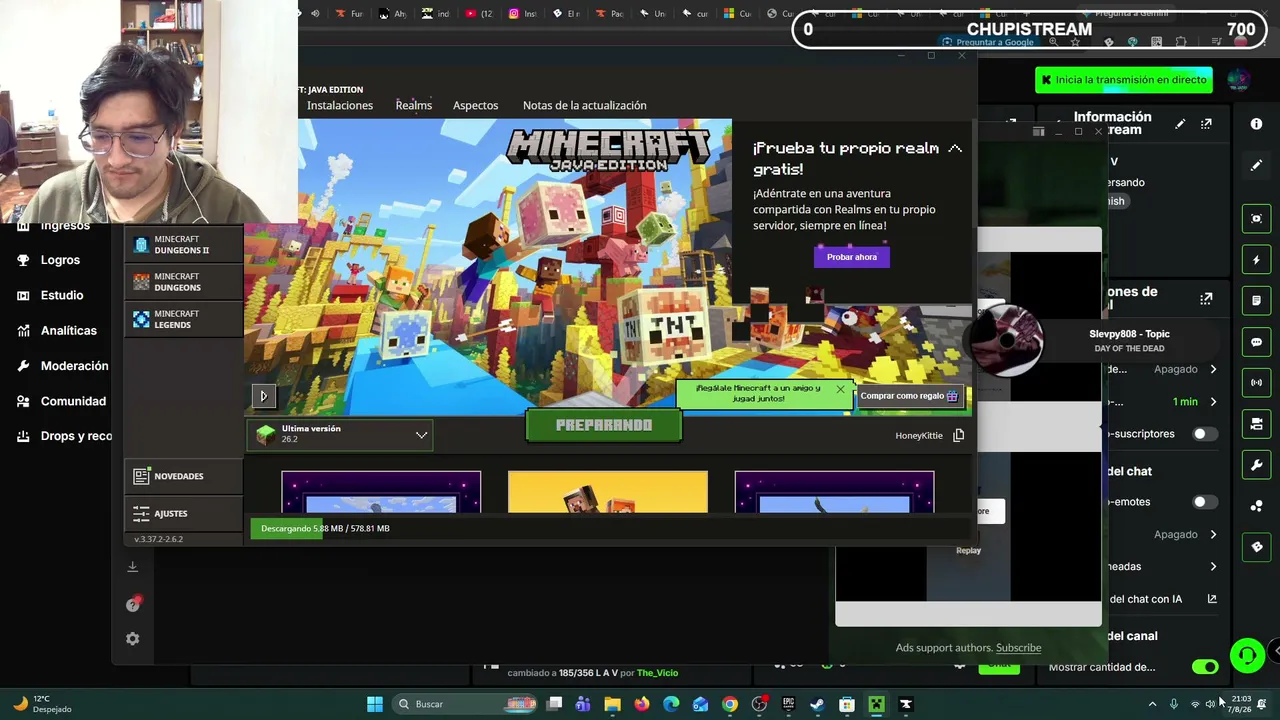
Task: Open the help icon with red badge
Action: tap(133, 604)
